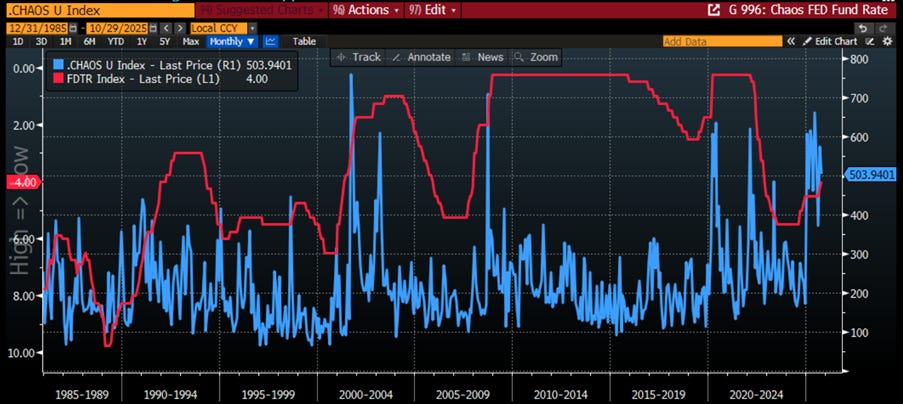Redo the chart change
The image size is (903, 404).
pyautogui.click(x=883, y=28)
